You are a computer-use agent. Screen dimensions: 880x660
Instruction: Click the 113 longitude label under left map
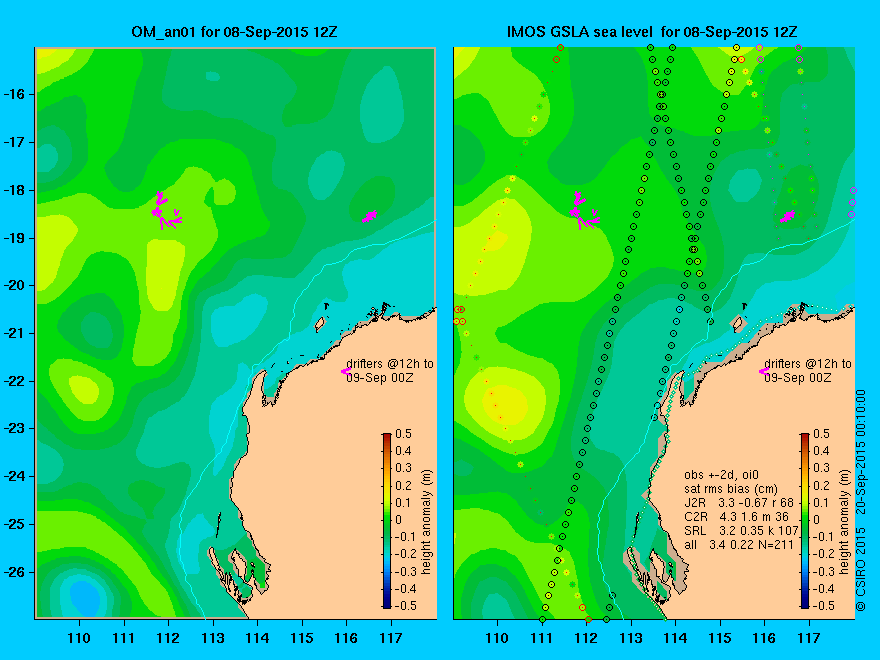213,638
